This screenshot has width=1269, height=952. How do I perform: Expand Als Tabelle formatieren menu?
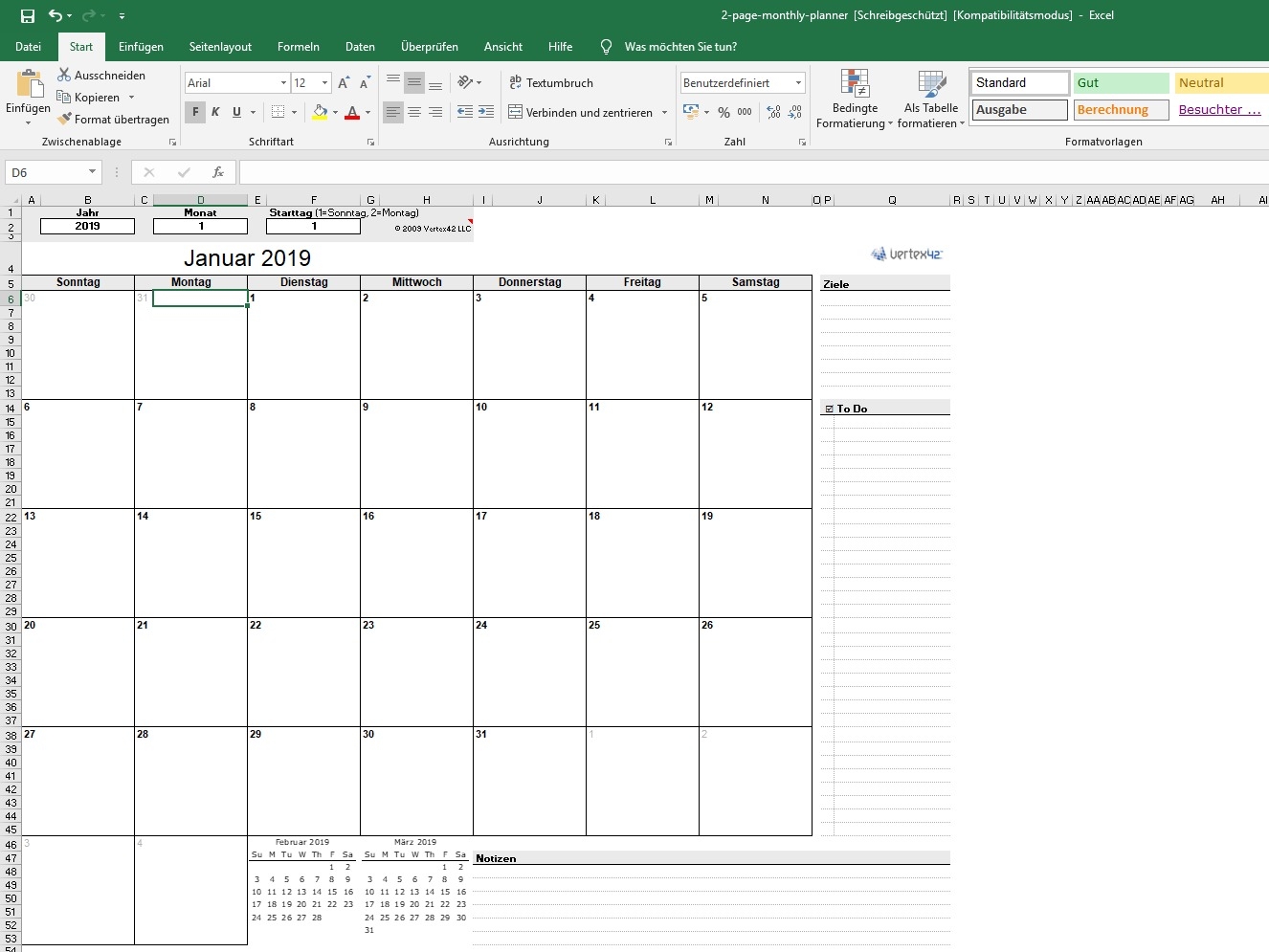(x=931, y=100)
